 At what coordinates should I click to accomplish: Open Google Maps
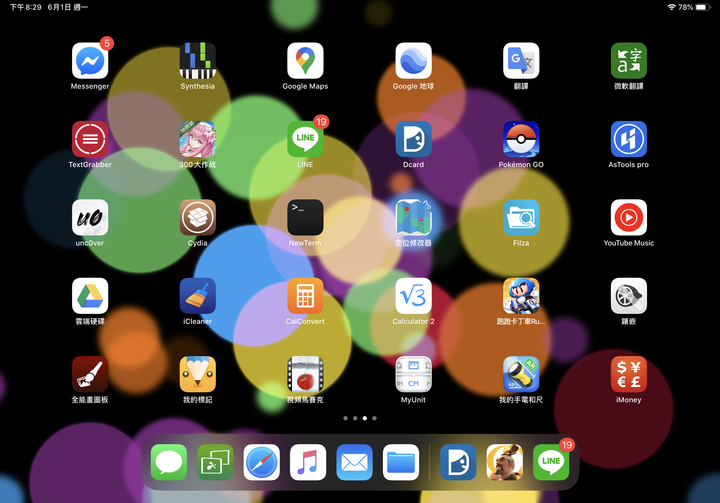[305, 61]
